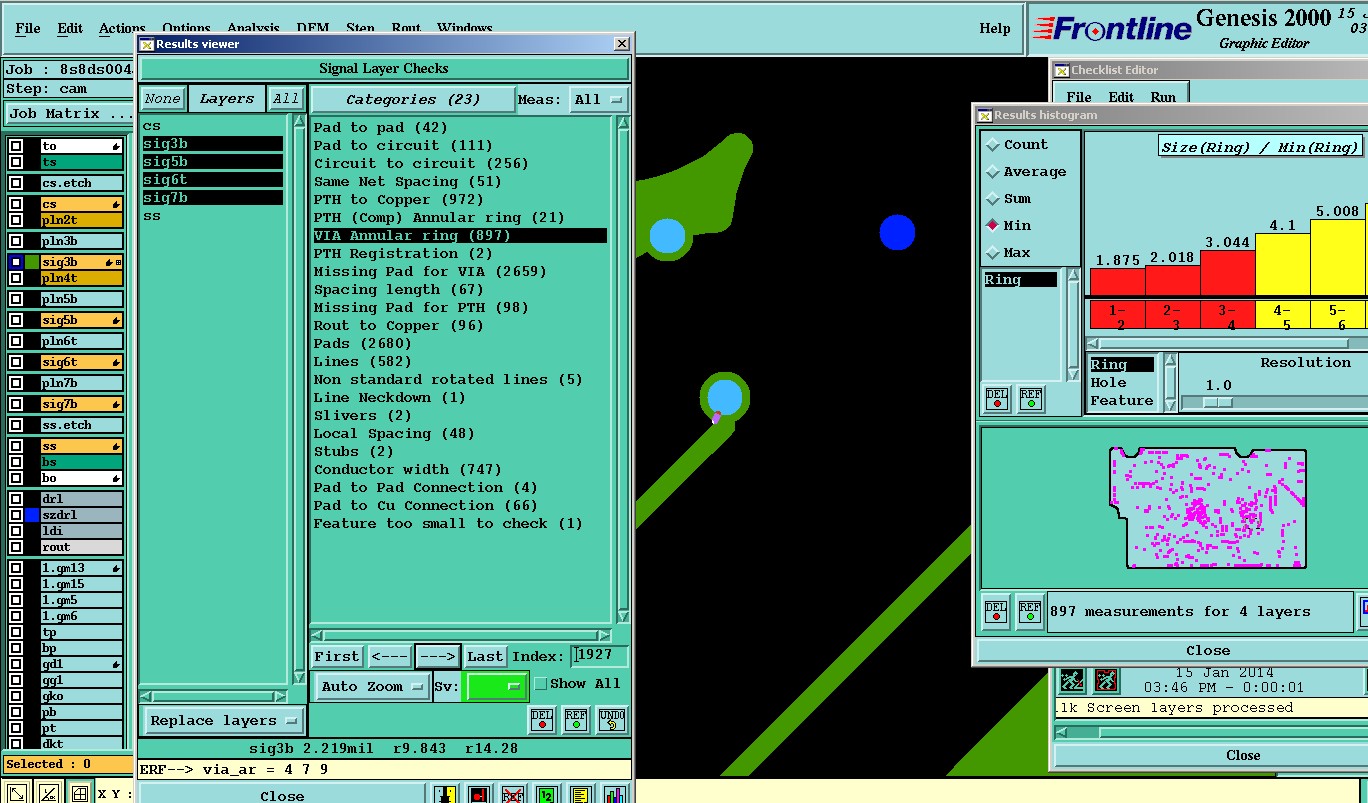Click black running-figure icon in Checklist Editor
The image size is (1368, 803).
click(x=1073, y=681)
